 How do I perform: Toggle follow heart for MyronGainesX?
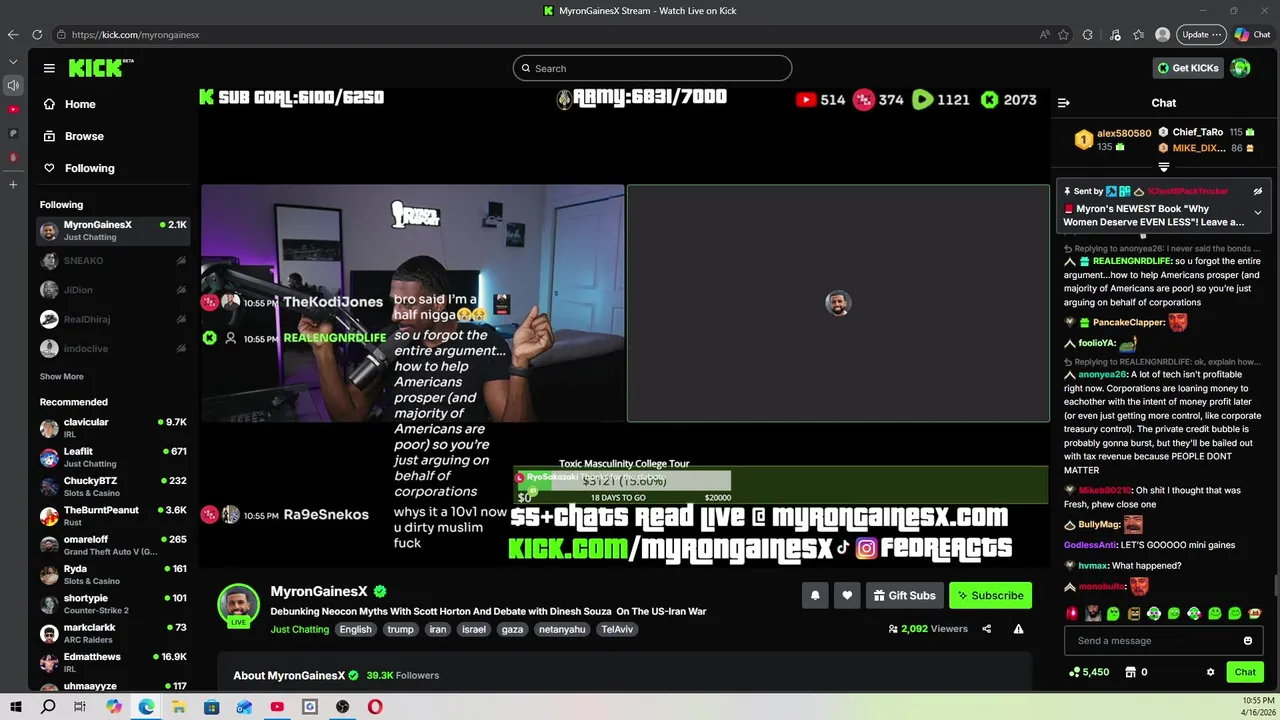click(847, 595)
